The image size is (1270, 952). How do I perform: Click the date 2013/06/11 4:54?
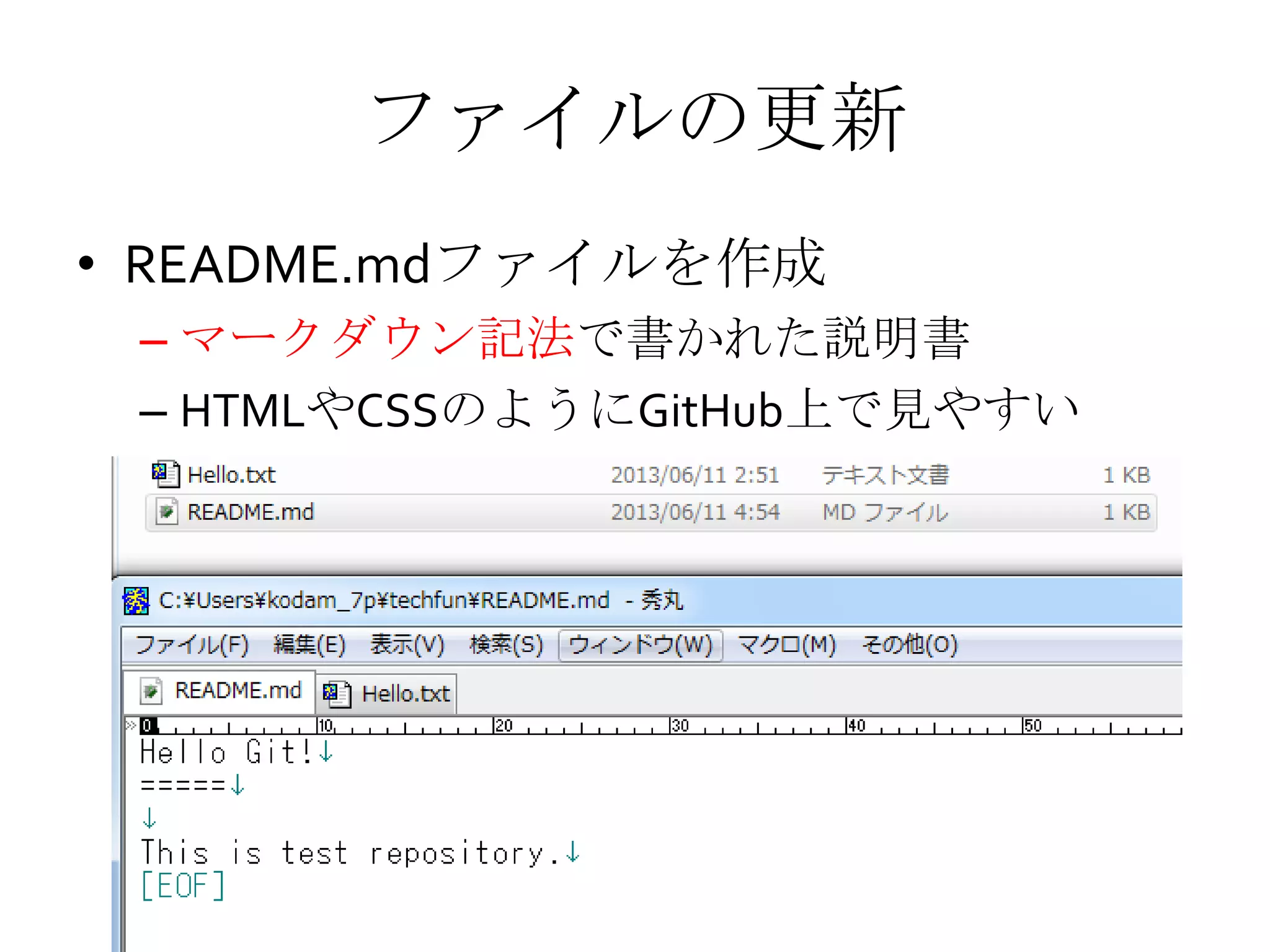[695, 513]
